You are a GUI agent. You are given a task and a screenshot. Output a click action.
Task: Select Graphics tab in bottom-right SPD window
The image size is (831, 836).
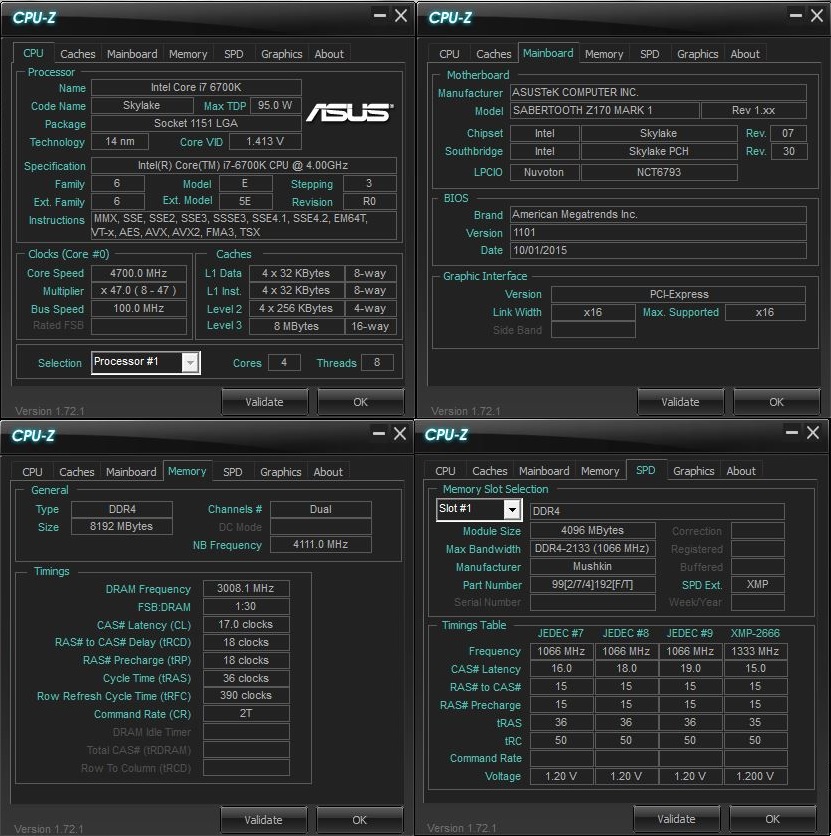click(693, 471)
